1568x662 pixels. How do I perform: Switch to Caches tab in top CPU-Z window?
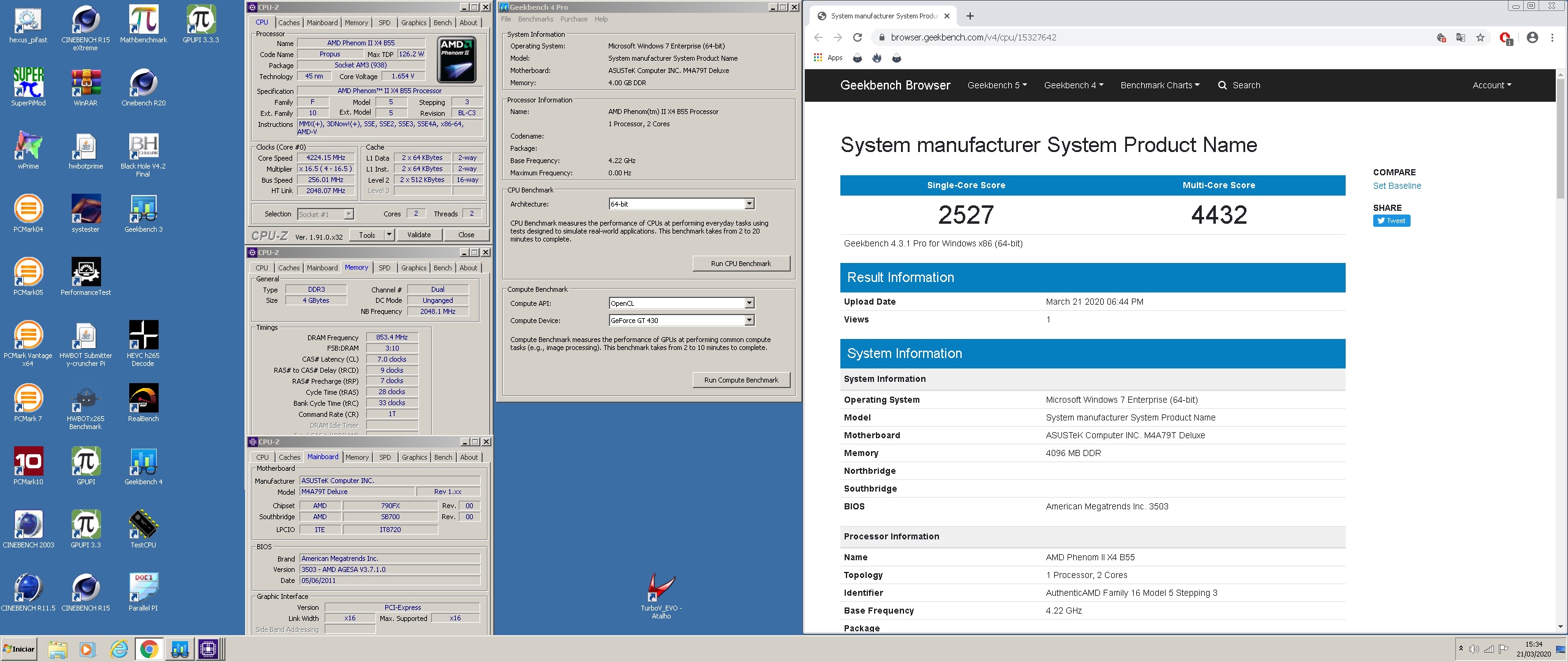point(289,23)
